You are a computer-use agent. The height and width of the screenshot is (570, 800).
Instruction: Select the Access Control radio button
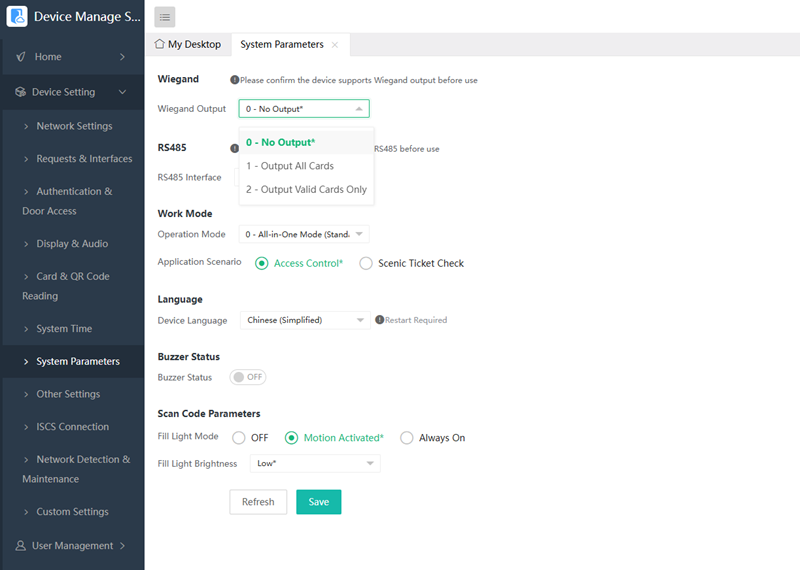click(262, 263)
